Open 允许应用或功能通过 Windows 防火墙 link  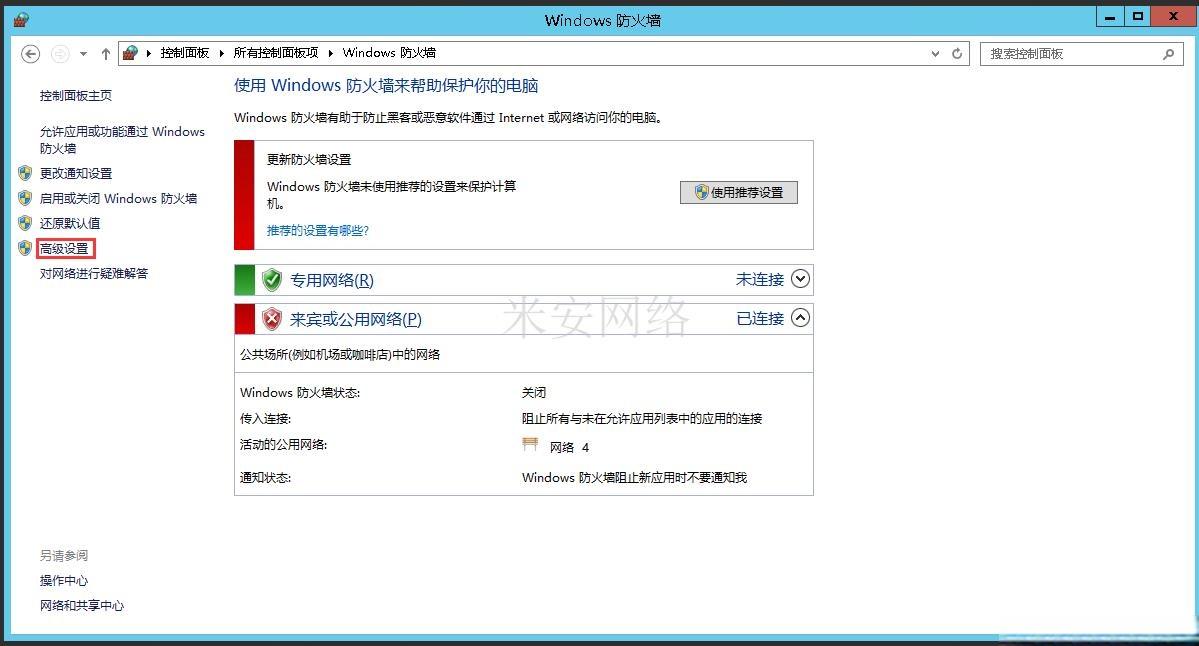click(x=122, y=140)
